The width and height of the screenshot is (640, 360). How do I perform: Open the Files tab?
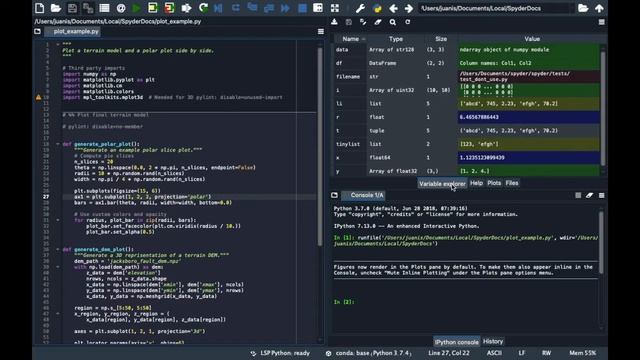512,183
